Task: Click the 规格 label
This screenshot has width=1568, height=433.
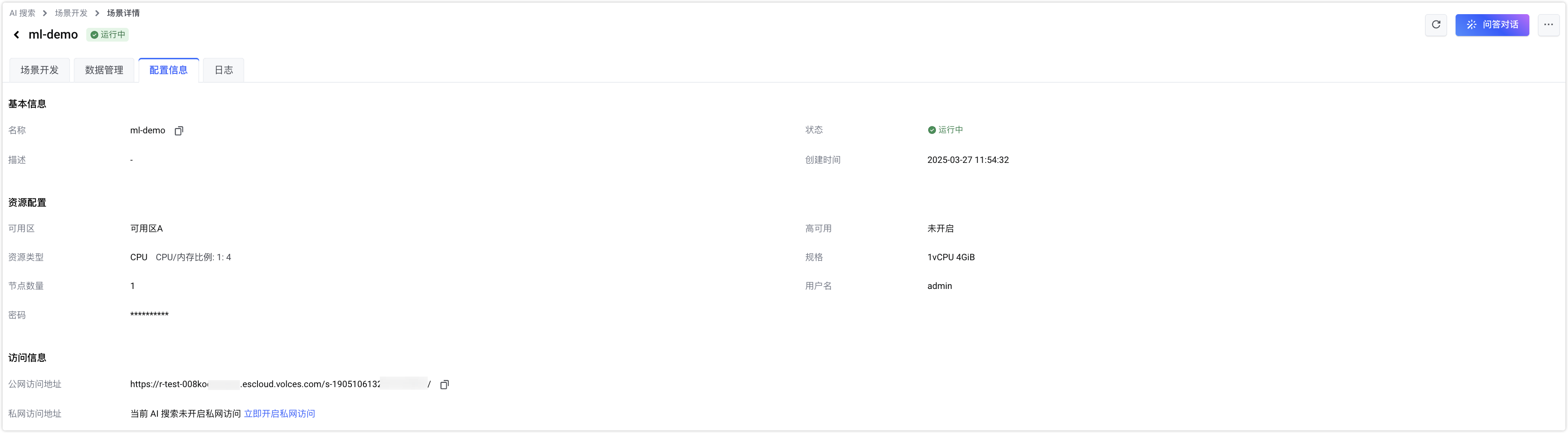Action: (814, 257)
